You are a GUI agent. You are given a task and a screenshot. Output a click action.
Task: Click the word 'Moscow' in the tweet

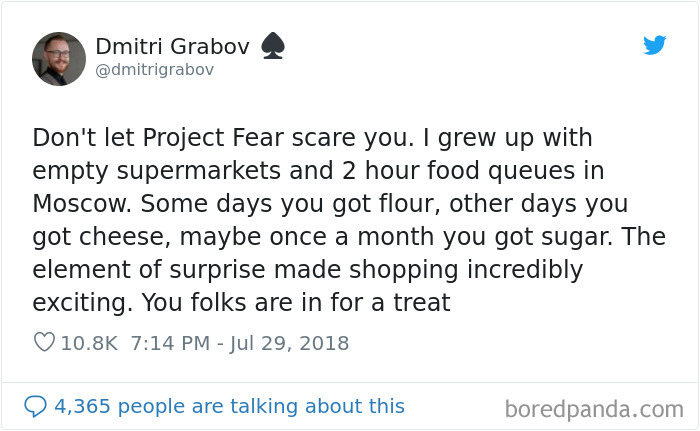coord(79,204)
